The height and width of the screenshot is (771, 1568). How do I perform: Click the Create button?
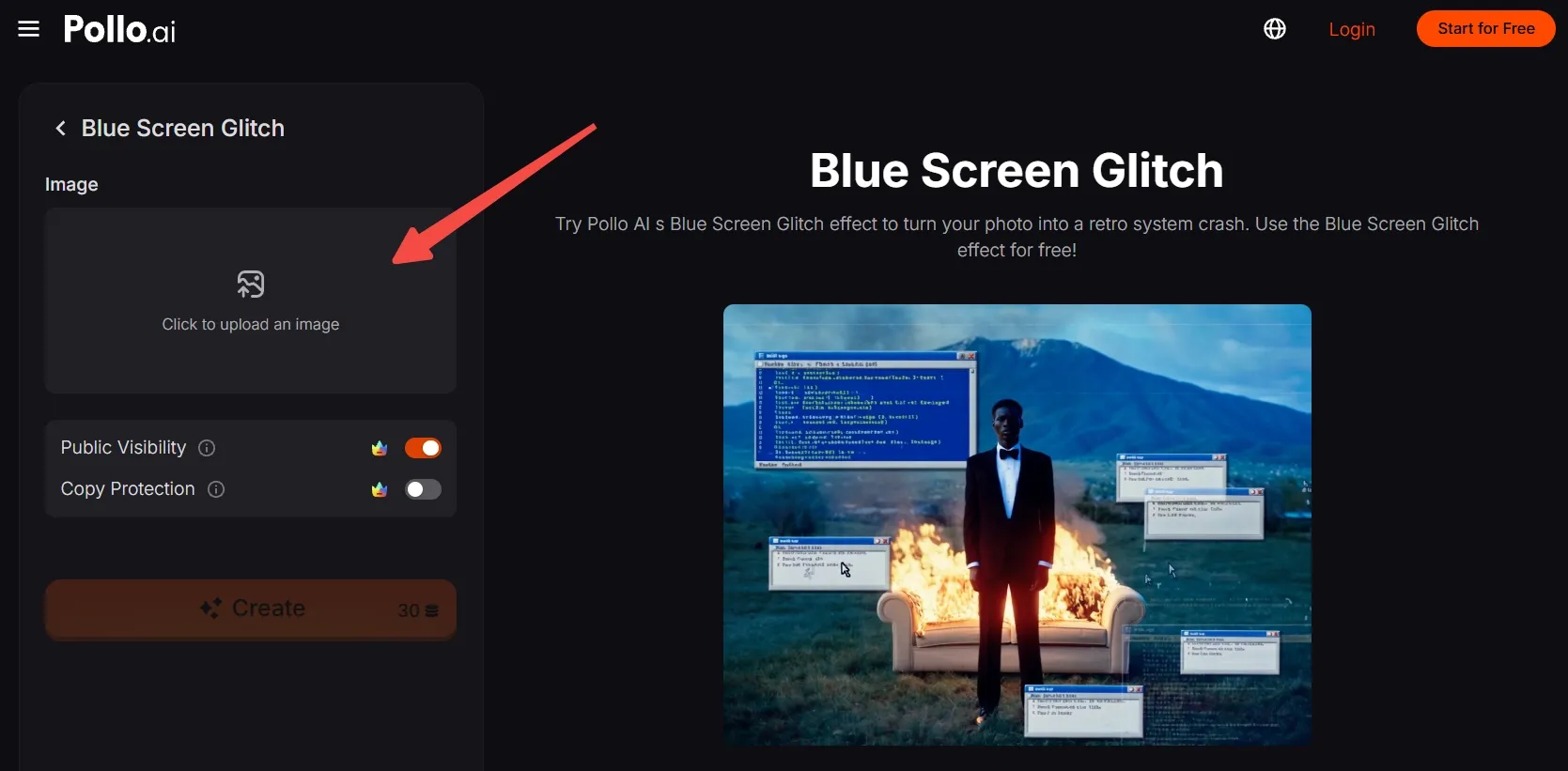pos(251,609)
